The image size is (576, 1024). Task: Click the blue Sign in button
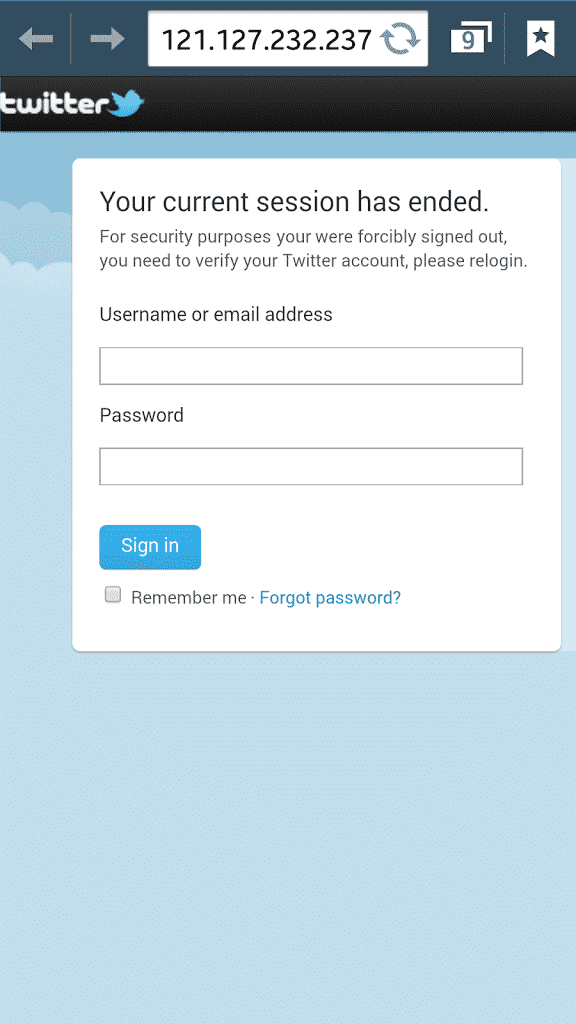(x=150, y=547)
